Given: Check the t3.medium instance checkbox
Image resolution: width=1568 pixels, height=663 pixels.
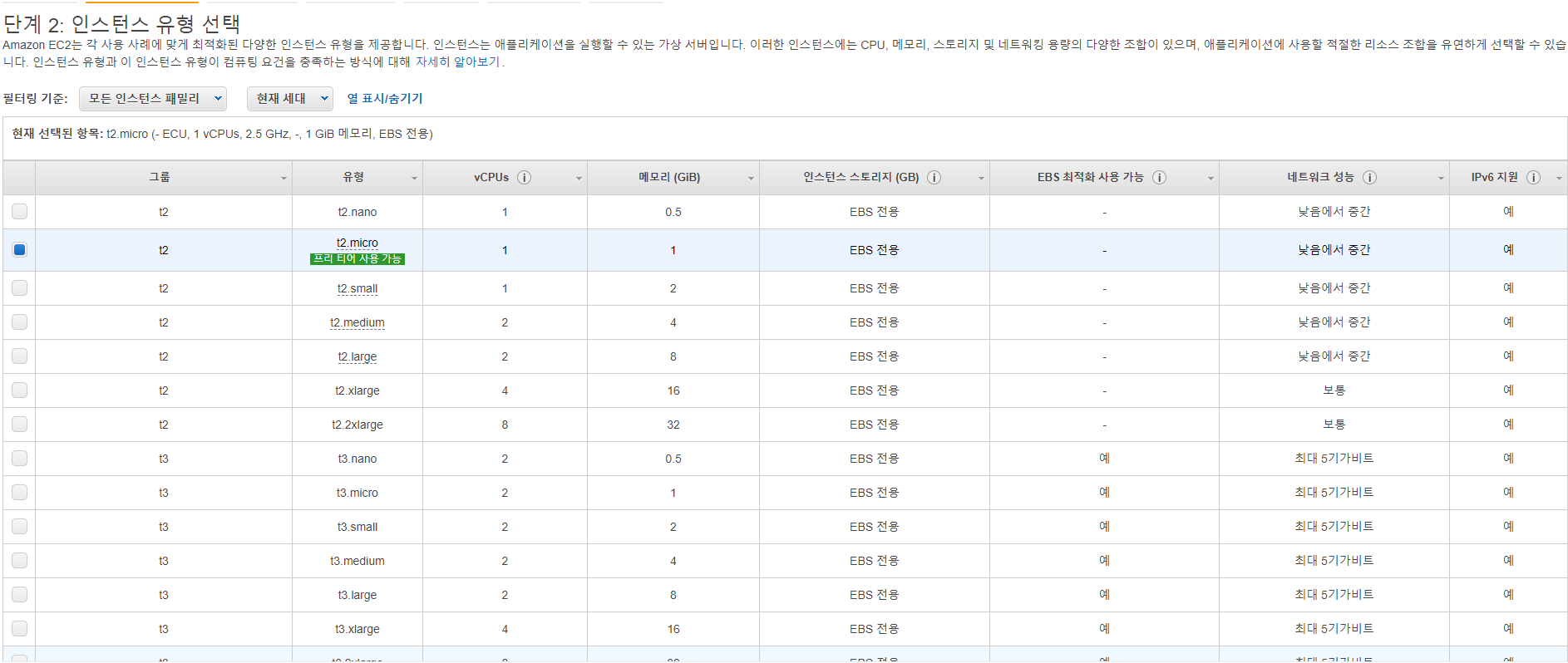Looking at the screenshot, I should [19, 560].
